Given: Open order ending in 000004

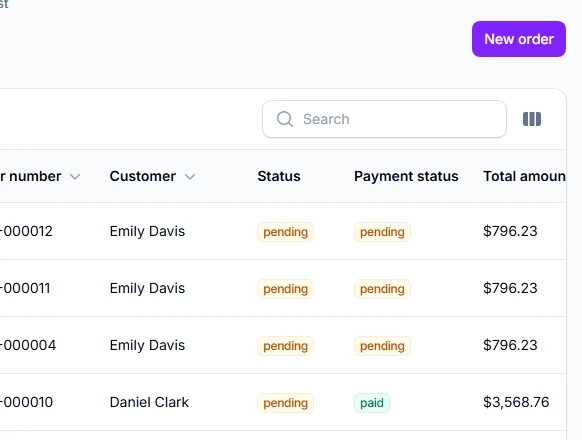Looking at the screenshot, I should (x=28, y=345).
